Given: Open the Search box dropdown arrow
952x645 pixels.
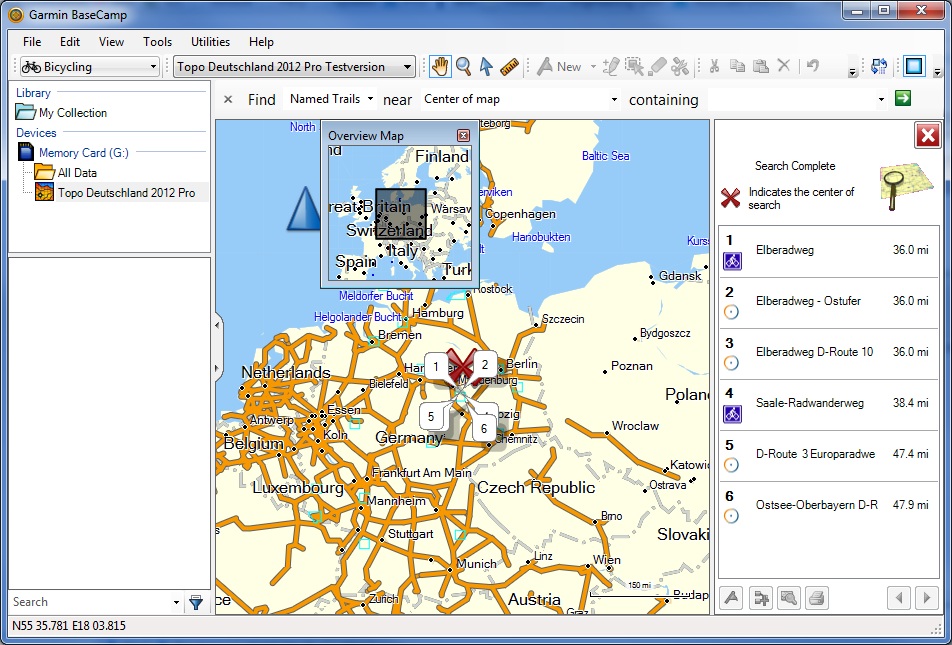Looking at the screenshot, I should [x=176, y=602].
